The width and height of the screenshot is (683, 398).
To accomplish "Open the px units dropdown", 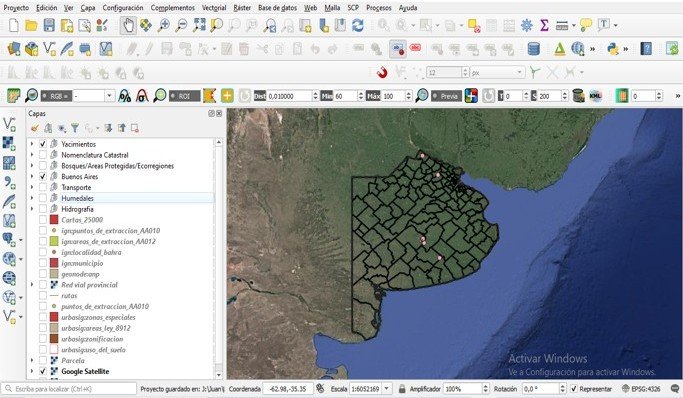I will [497, 72].
